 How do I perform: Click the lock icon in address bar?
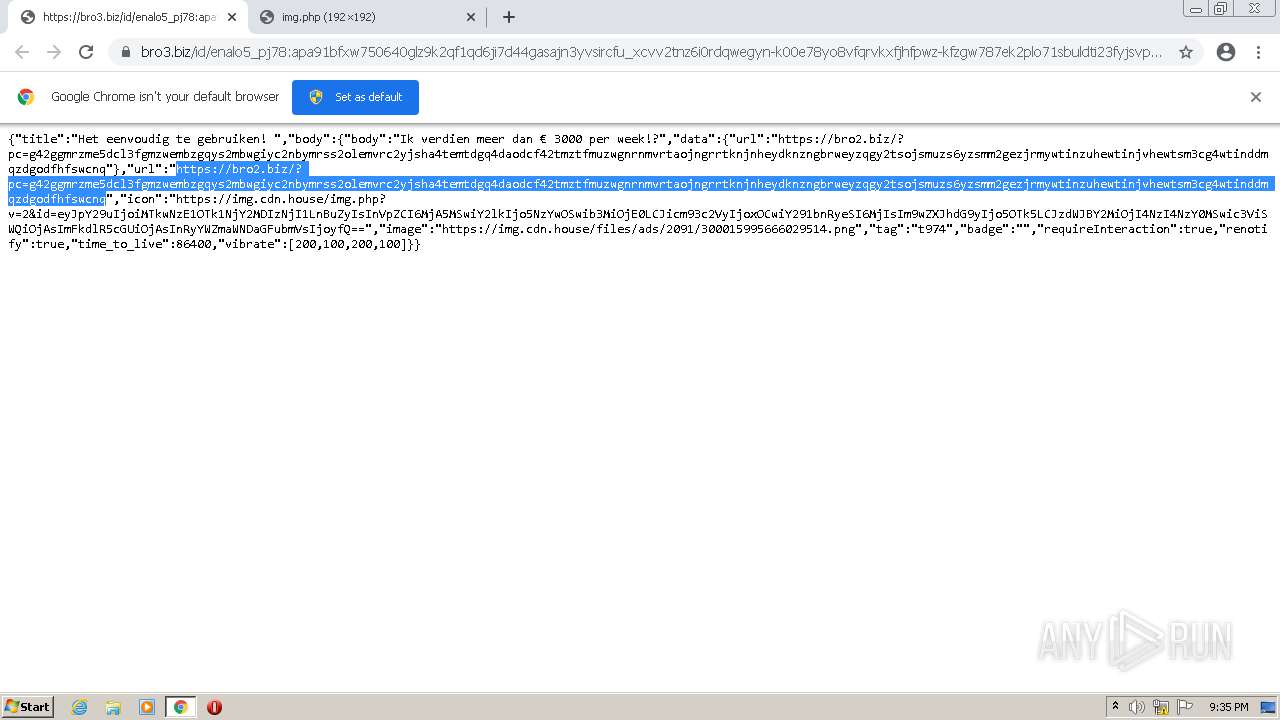click(x=125, y=52)
